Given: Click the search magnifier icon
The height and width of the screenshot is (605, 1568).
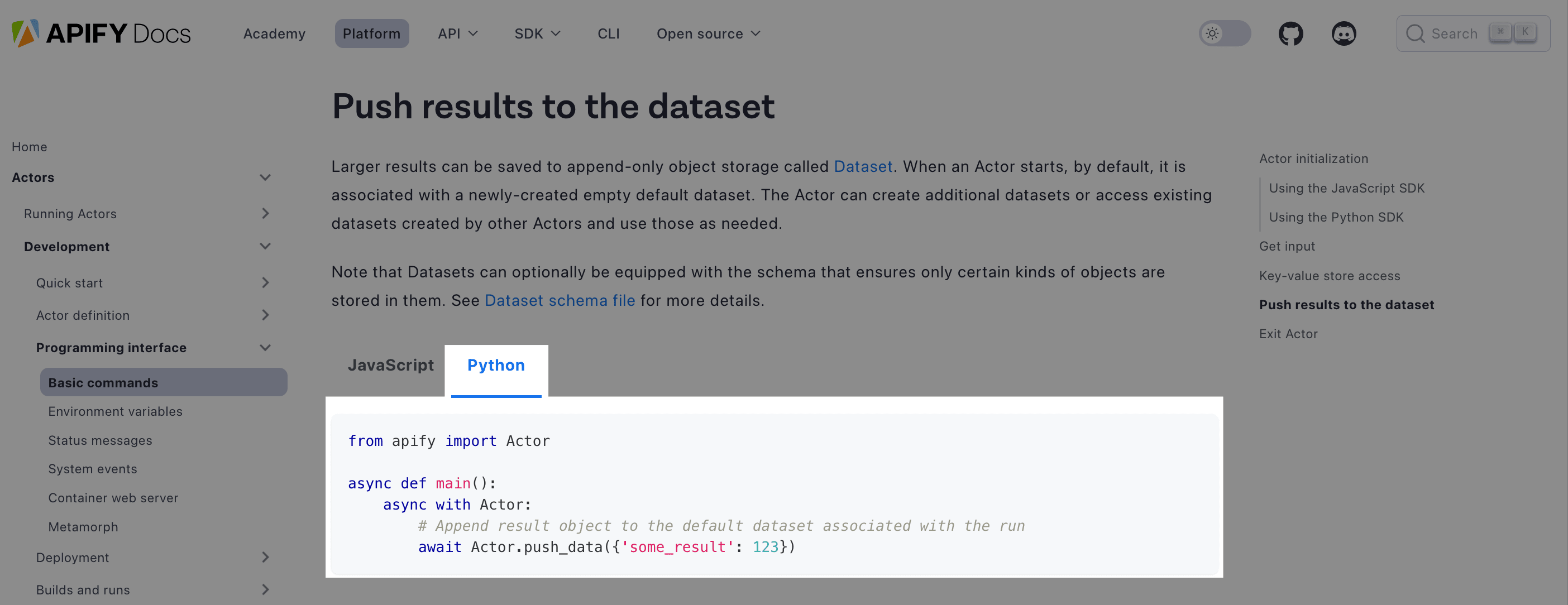Looking at the screenshot, I should click(x=1414, y=33).
